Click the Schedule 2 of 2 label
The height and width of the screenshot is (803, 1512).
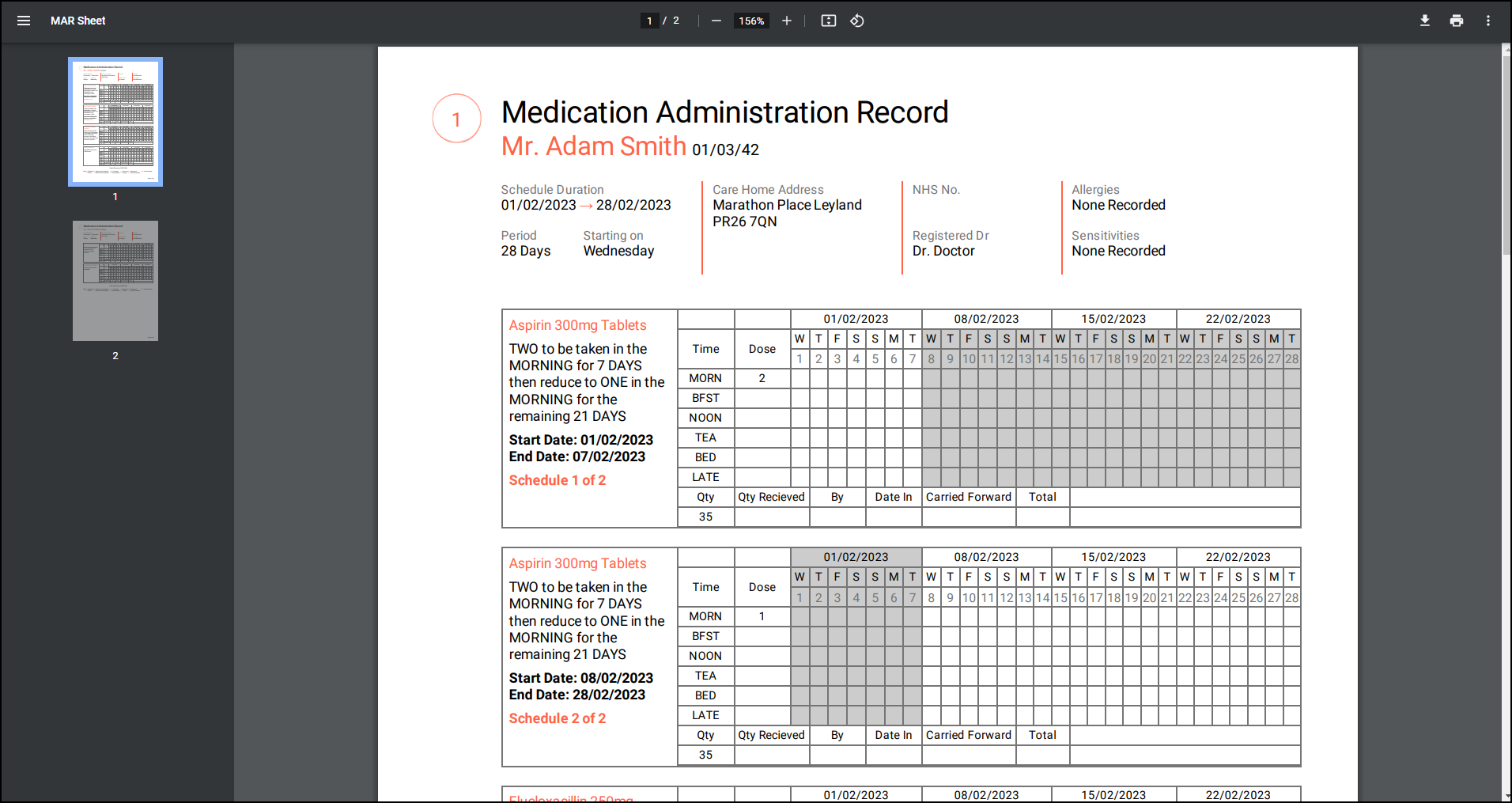557,718
